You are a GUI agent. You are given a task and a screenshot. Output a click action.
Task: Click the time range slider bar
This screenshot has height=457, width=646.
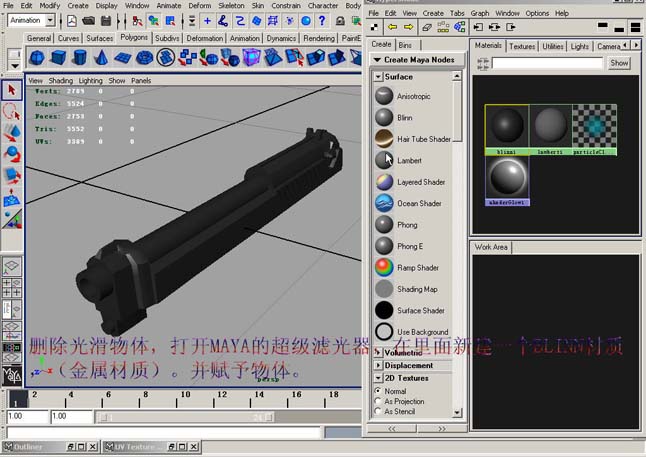pyautogui.click(x=187, y=417)
